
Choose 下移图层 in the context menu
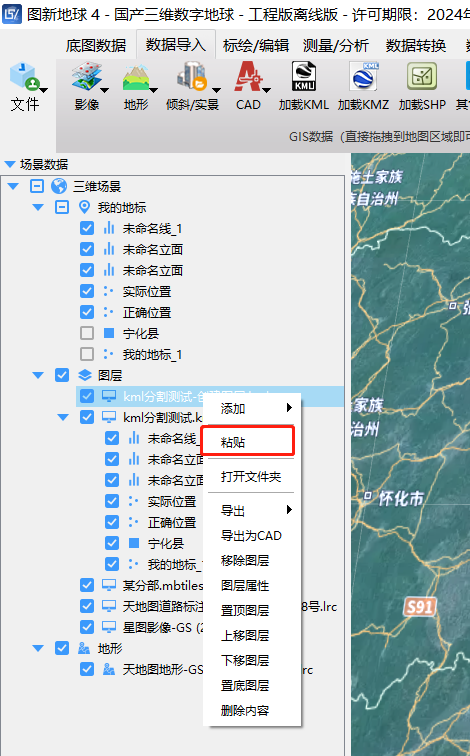pos(252,661)
